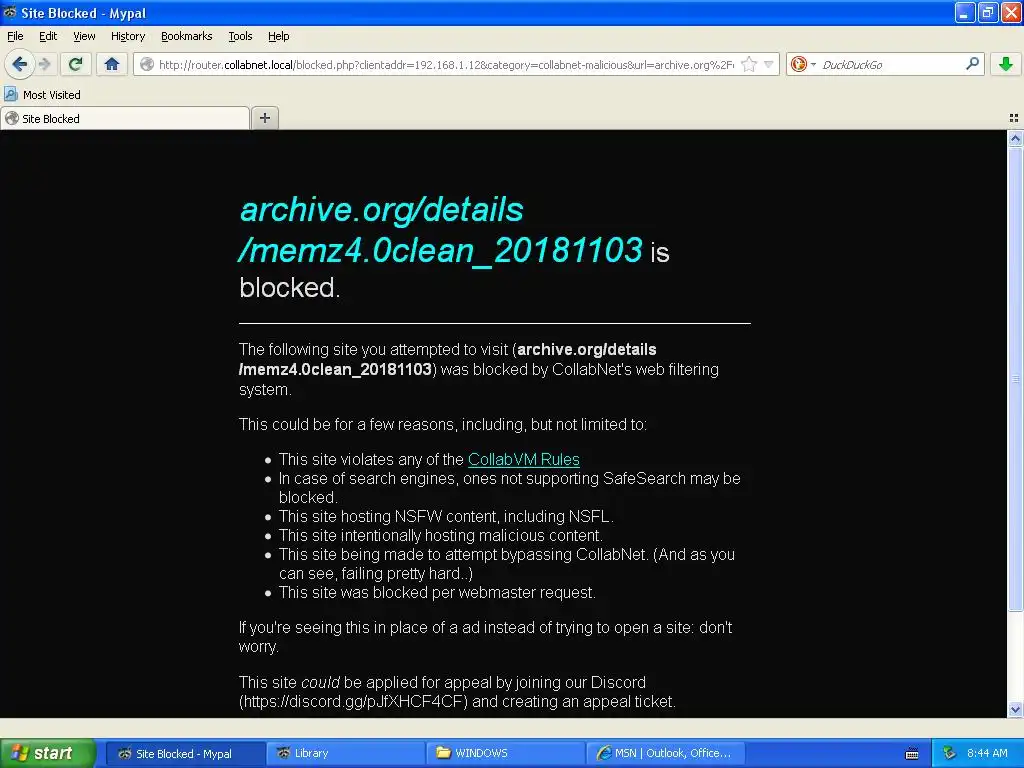
Task: Open a new tab with the plus button
Action: [x=264, y=118]
